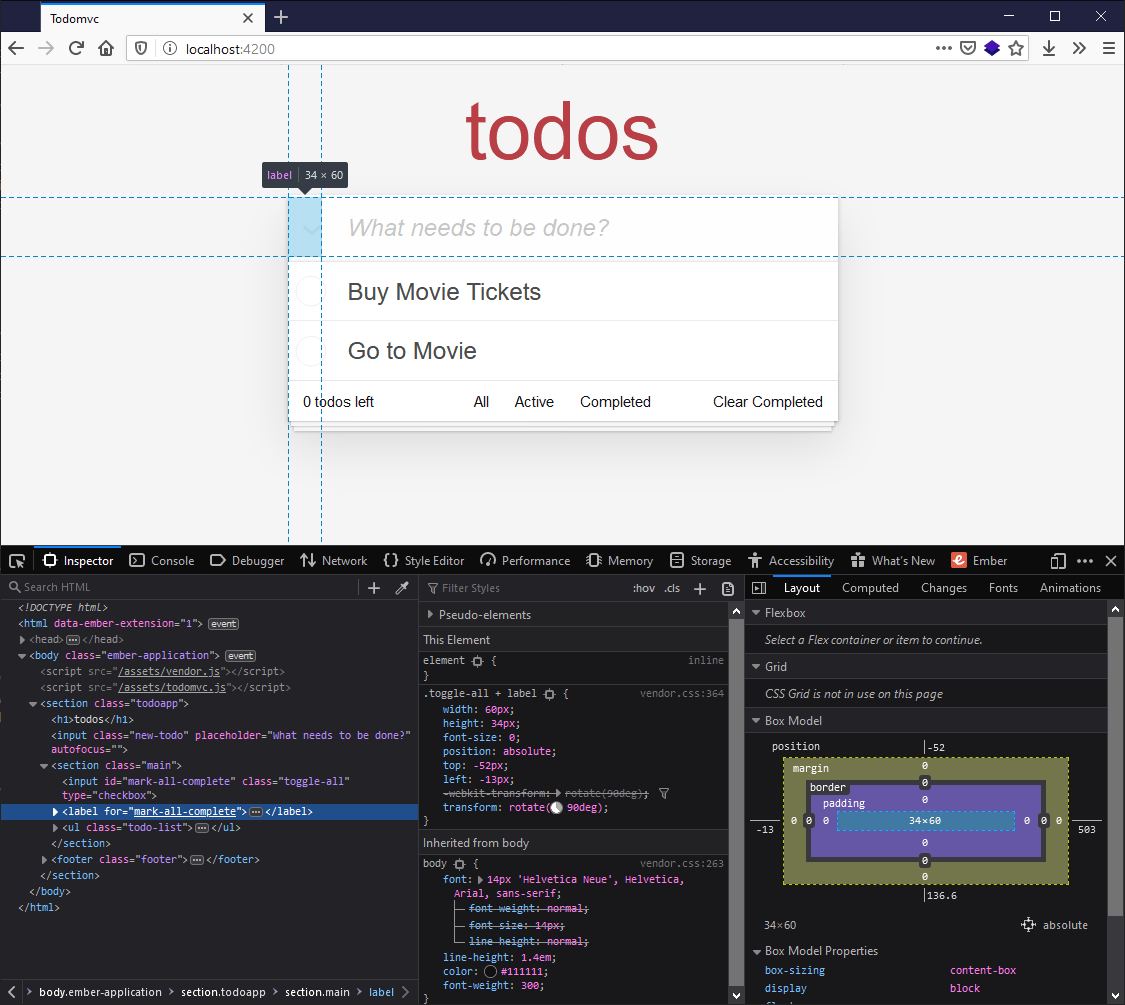
Task: Expand the head node in the HTML tree
Action: [x=22, y=639]
